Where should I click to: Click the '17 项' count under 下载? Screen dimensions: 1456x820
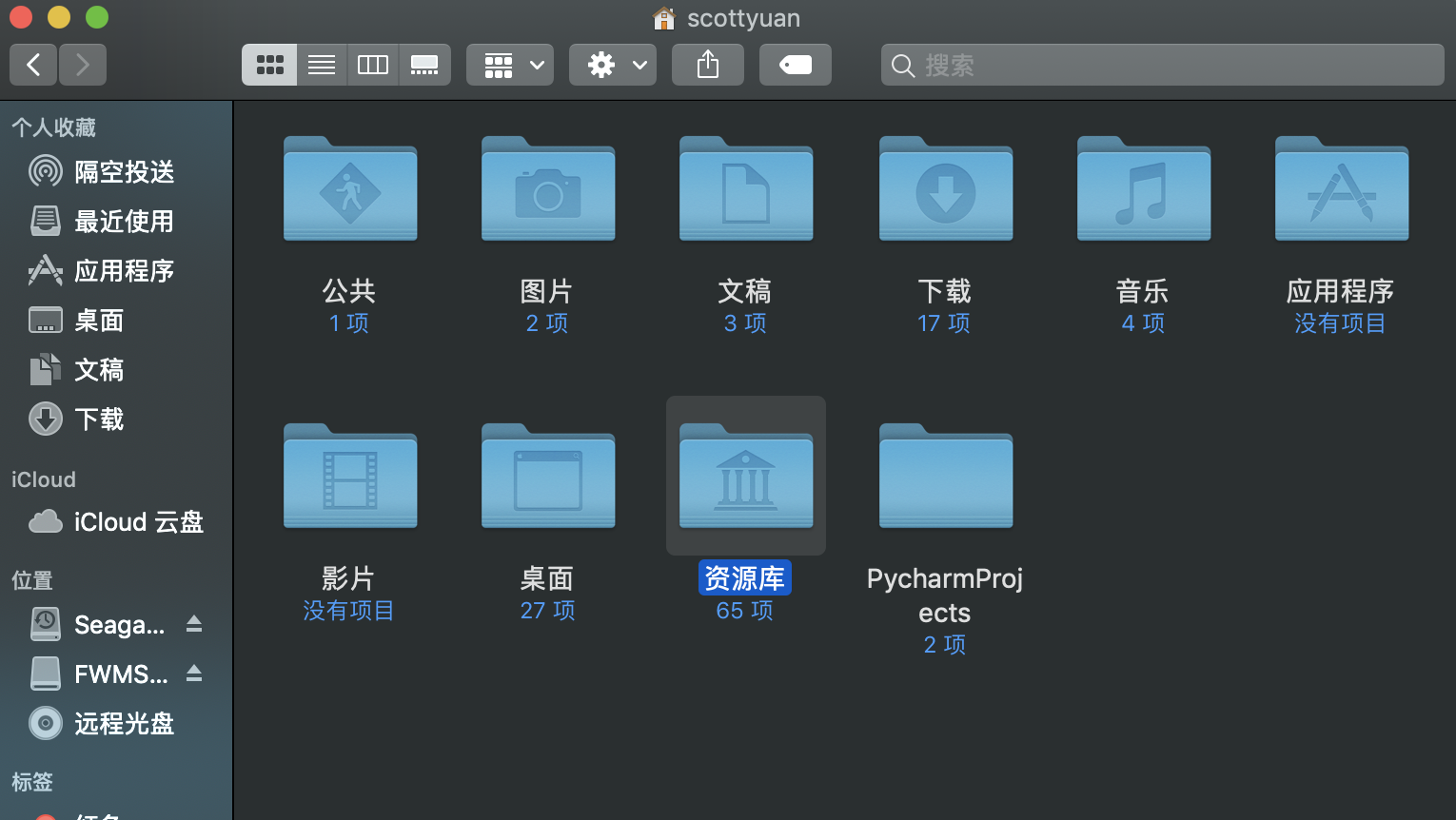[944, 323]
